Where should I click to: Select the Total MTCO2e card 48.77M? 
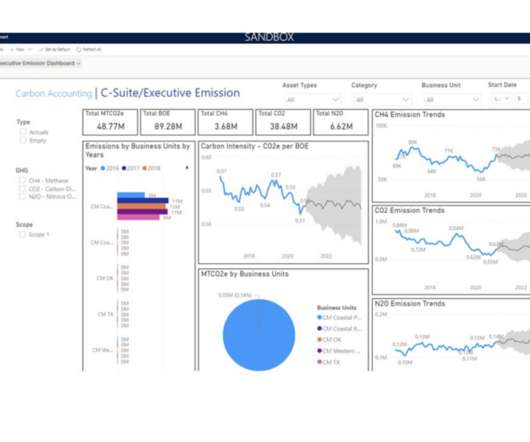coord(110,122)
